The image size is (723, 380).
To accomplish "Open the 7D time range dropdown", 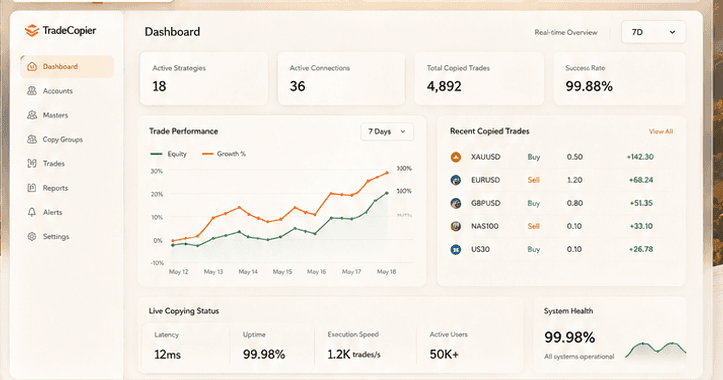I will pos(653,32).
